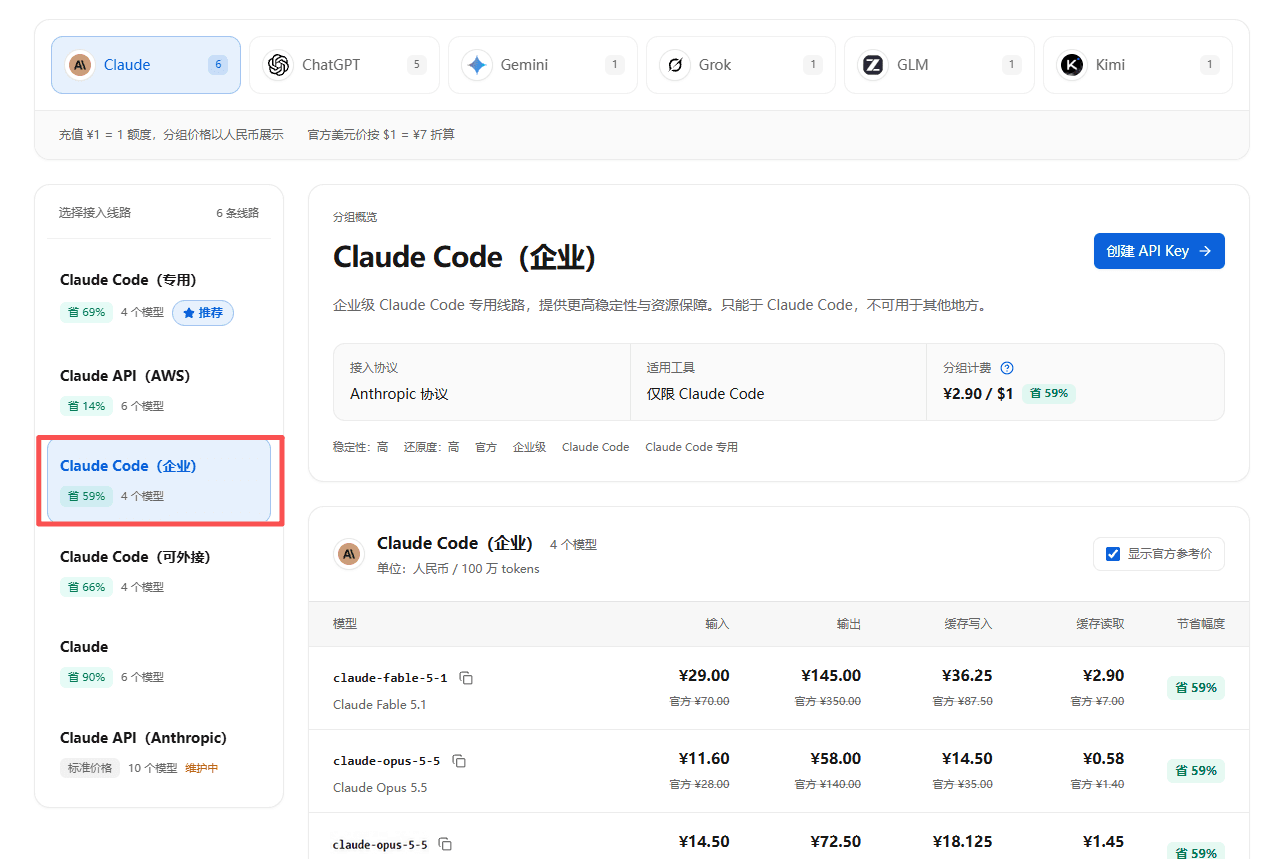Click the ¥2.90 / $1 billing value
Screen dimensions: 1279x859
[978, 394]
